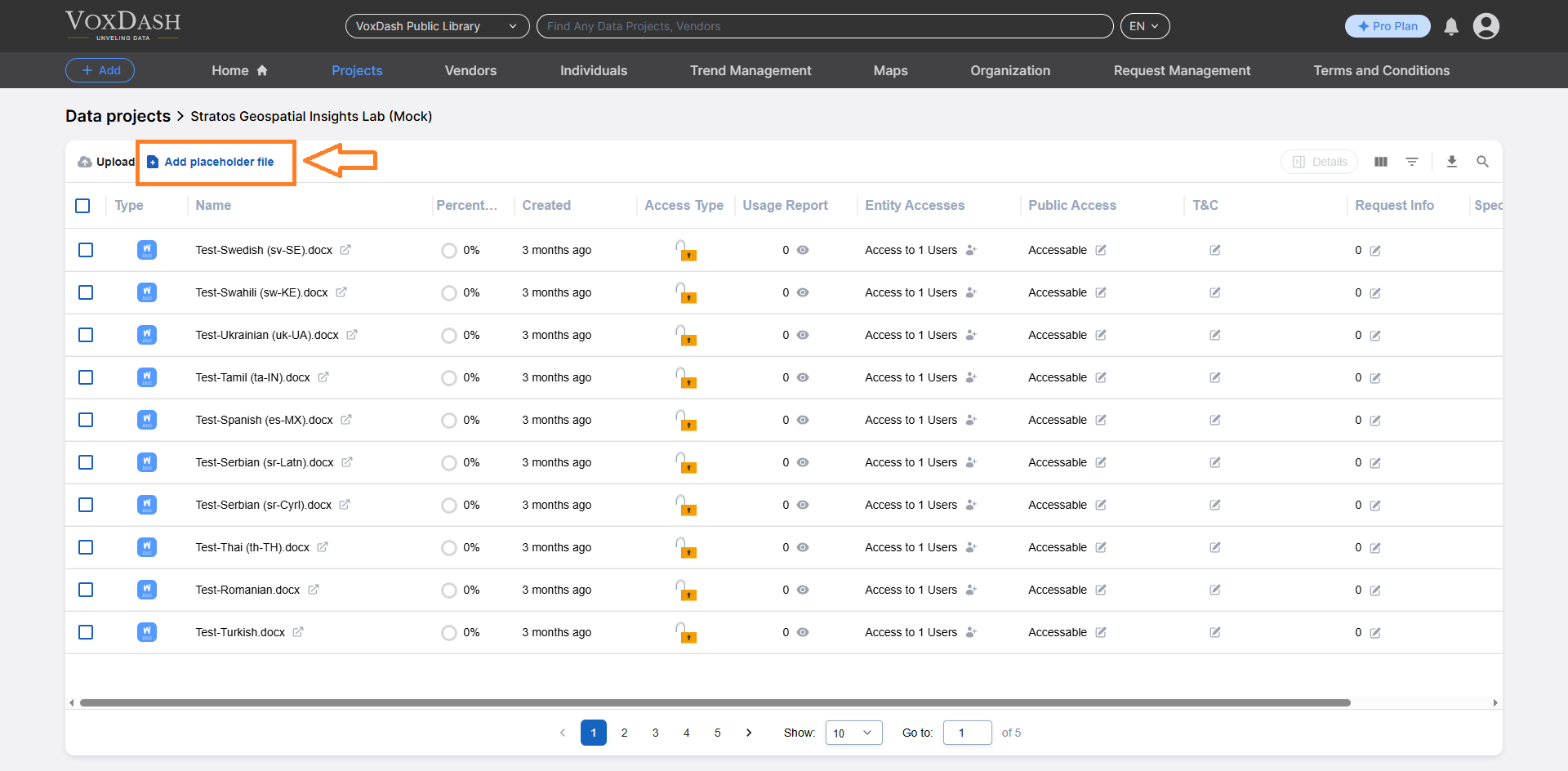Viewport: 1568px width, 771px height.
Task: Open the Trend Management menu
Action: (x=750, y=71)
